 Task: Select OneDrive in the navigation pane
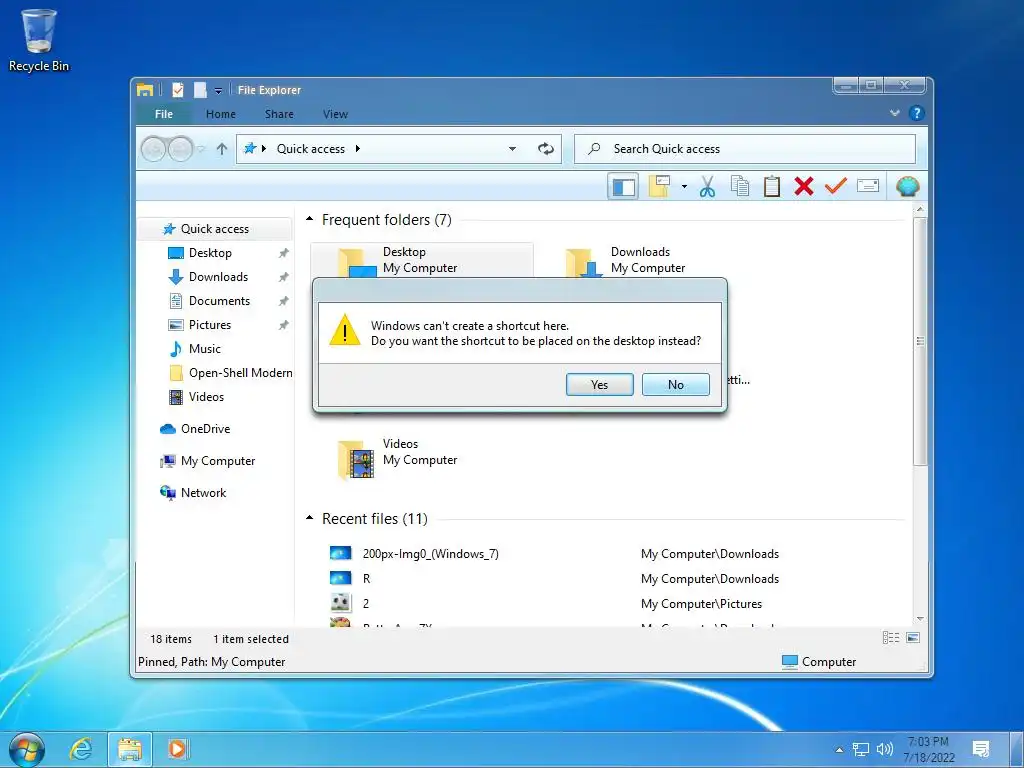click(x=205, y=429)
